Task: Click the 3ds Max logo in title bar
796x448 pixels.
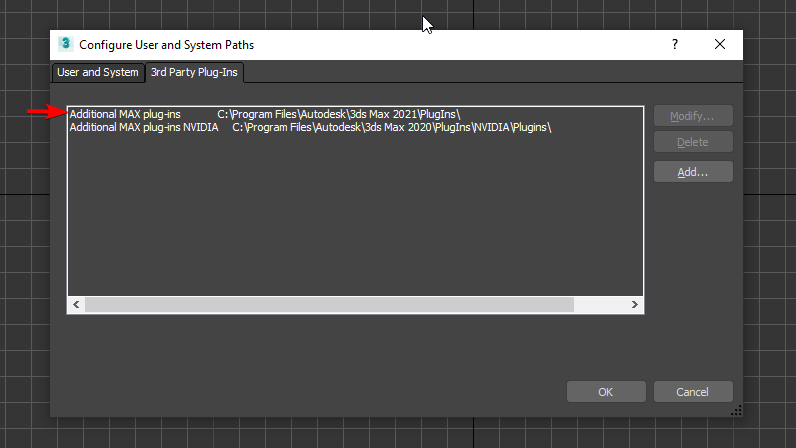Action: (x=65, y=44)
